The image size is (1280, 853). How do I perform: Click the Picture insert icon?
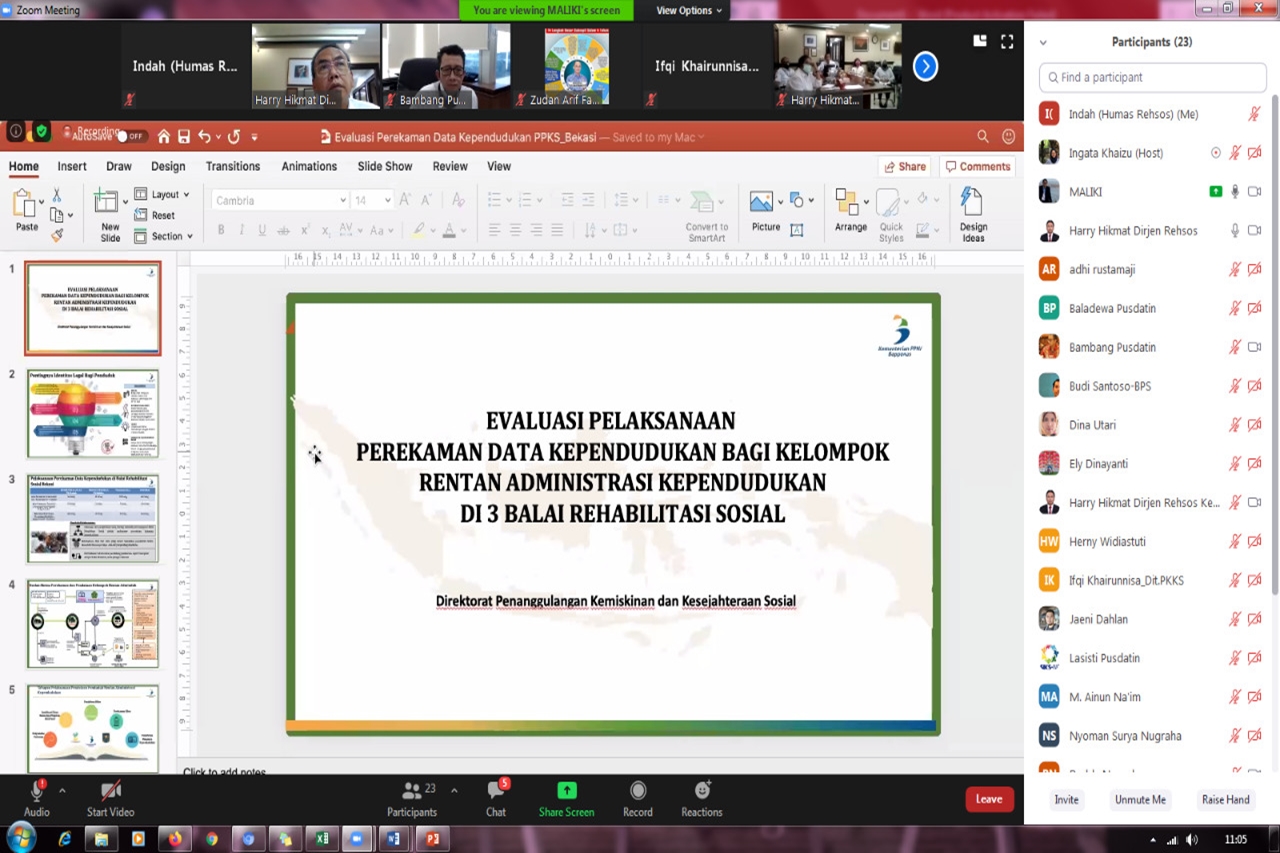tap(761, 203)
